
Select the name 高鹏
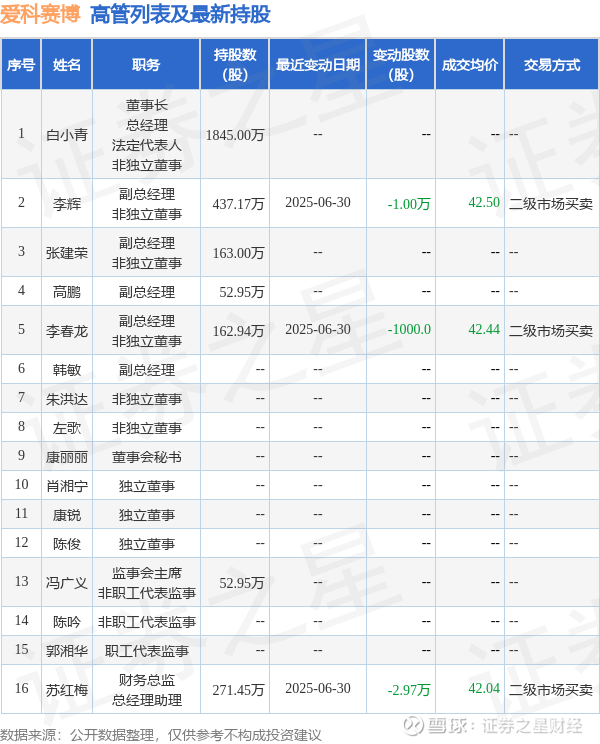click(67, 292)
